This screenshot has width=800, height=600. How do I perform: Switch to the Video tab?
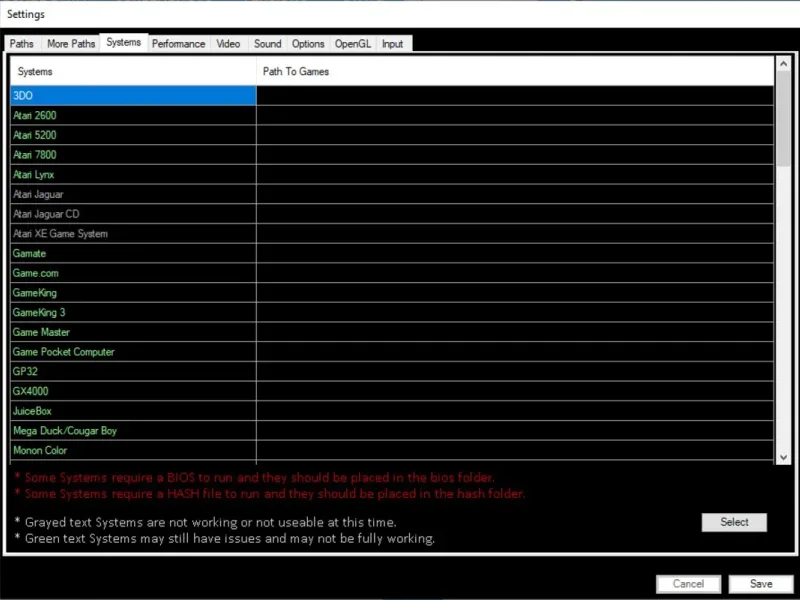coord(228,44)
